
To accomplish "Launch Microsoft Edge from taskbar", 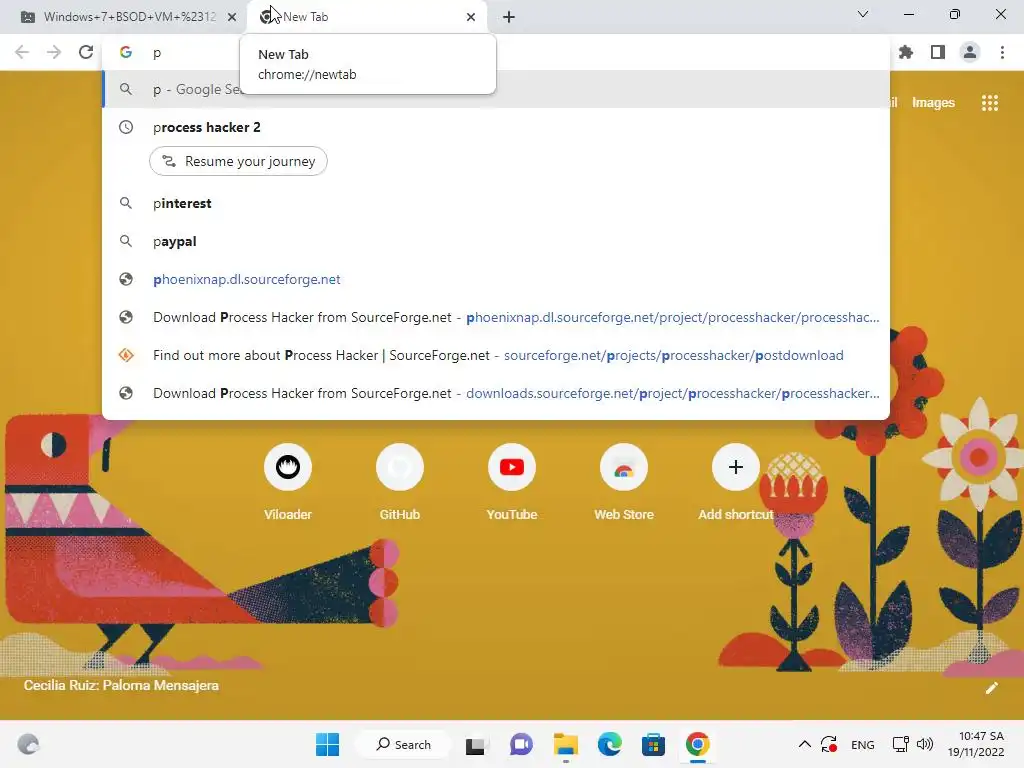I will 609,744.
